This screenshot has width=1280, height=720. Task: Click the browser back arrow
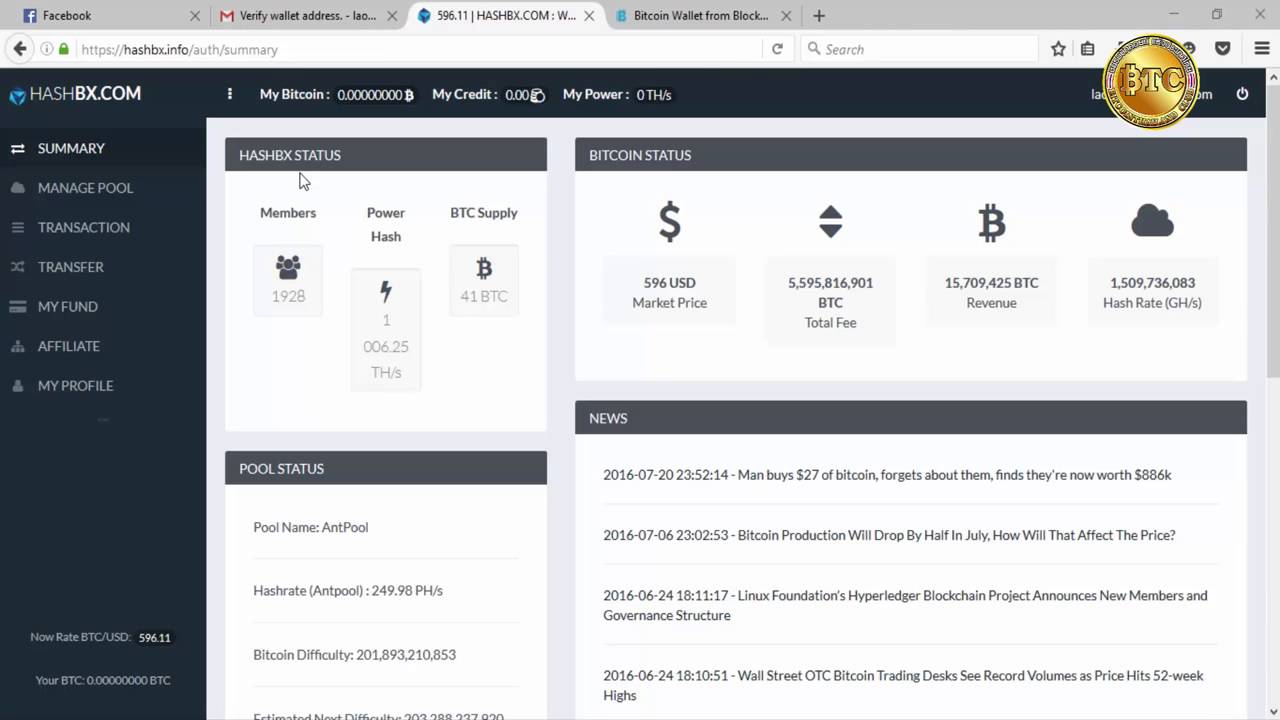click(20, 49)
